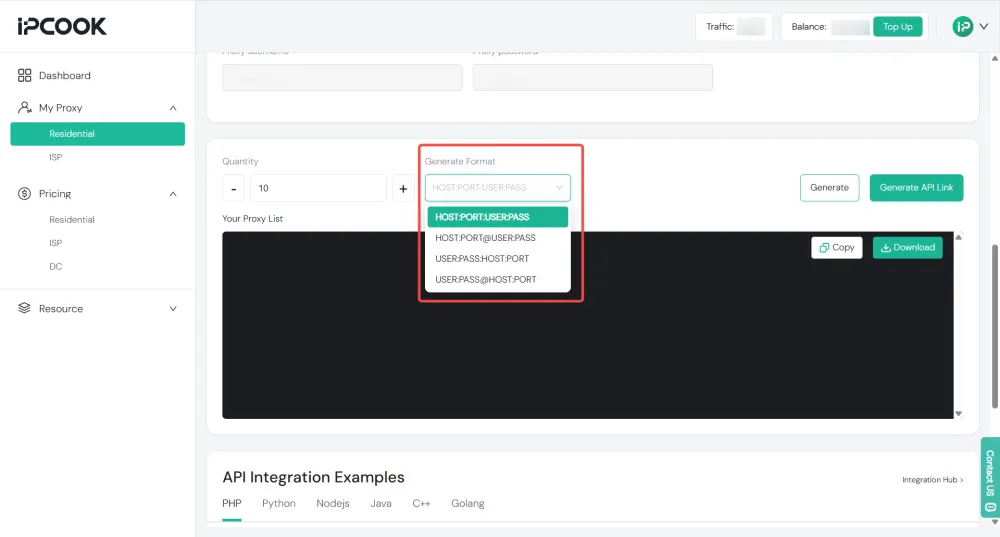The height and width of the screenshot is (537, 1000).
Task: Select HOST:PORT@USER:PASS format option
Action: point(497,238)
